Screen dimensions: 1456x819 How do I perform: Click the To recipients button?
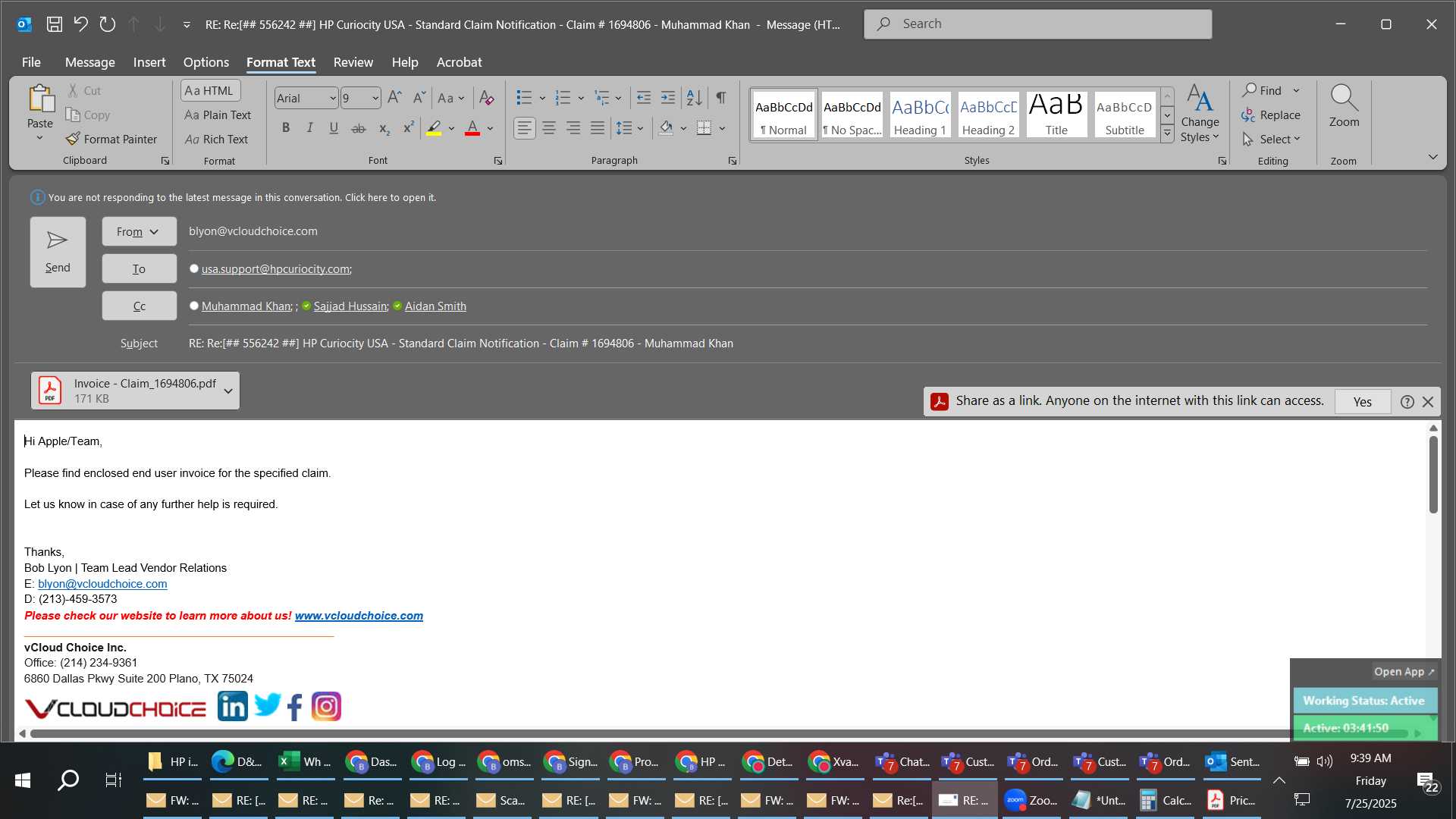click(x=140, y=268)
